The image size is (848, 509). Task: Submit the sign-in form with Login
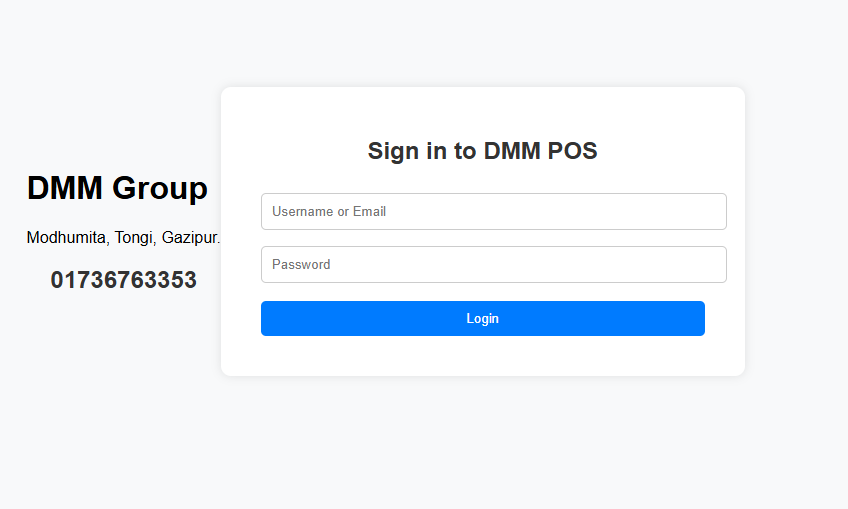pyautogui.click(x=482, y=319)
